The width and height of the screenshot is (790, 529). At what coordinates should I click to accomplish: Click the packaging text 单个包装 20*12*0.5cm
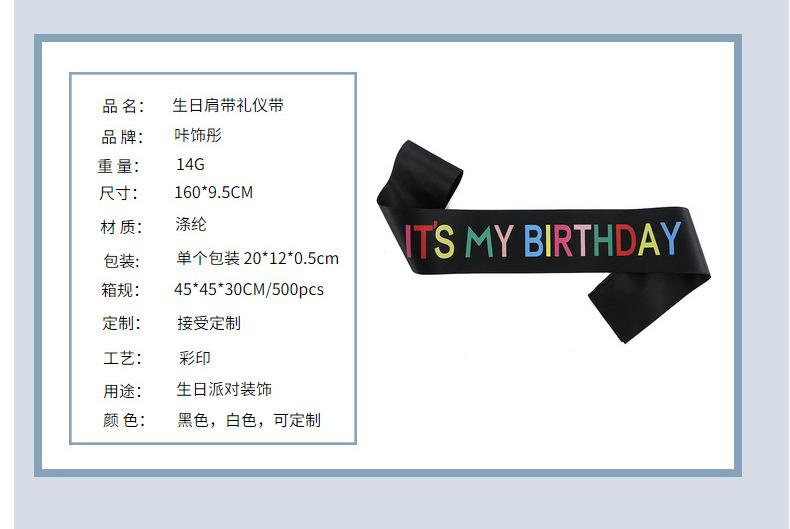[x=257, y=258]
